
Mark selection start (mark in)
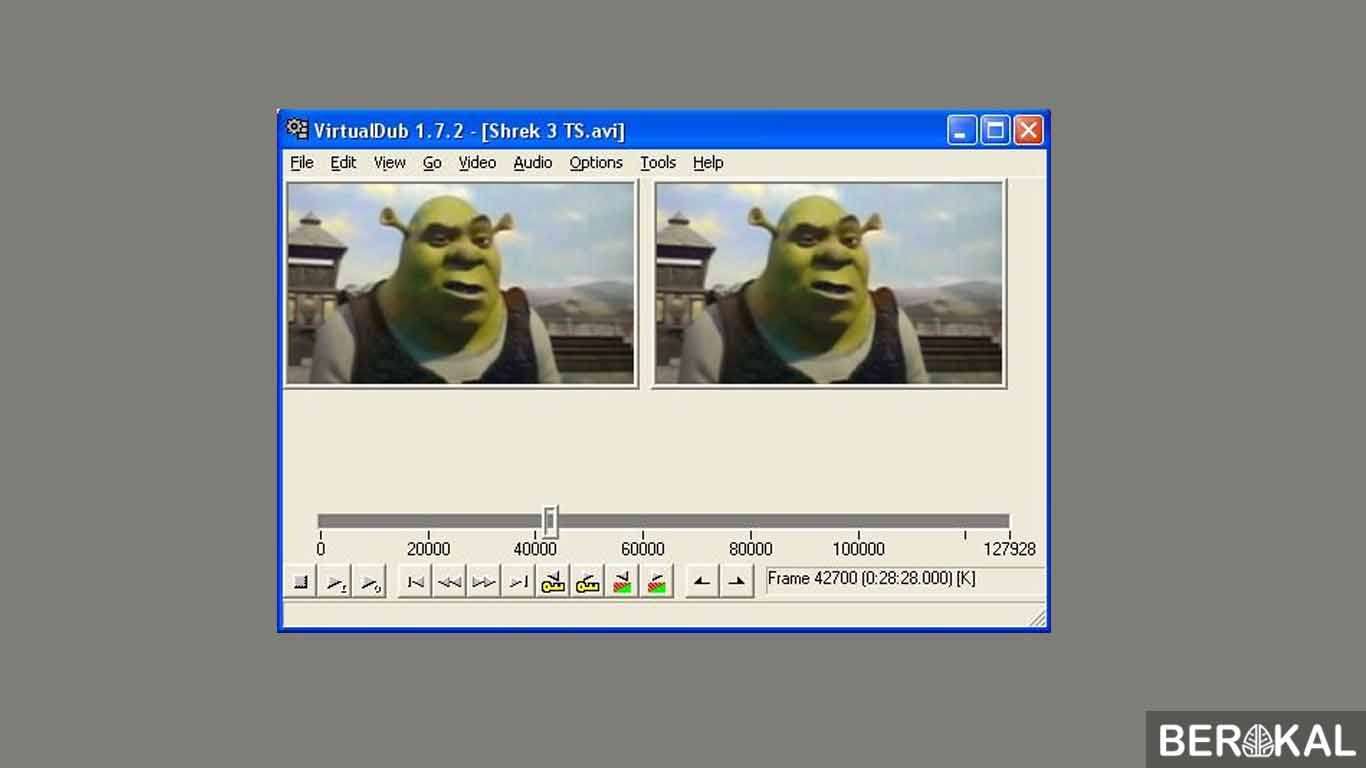(x=702, y=582)
